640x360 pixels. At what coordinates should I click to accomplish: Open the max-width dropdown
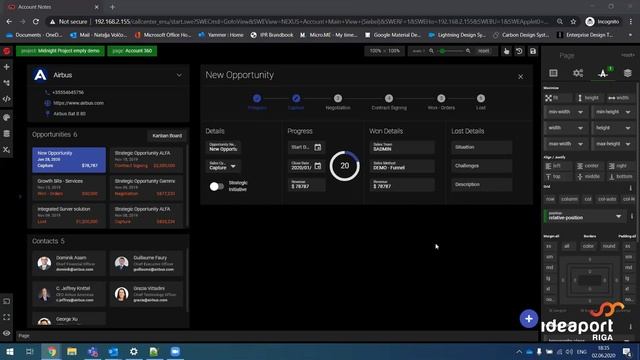click(x=565, y=144)
